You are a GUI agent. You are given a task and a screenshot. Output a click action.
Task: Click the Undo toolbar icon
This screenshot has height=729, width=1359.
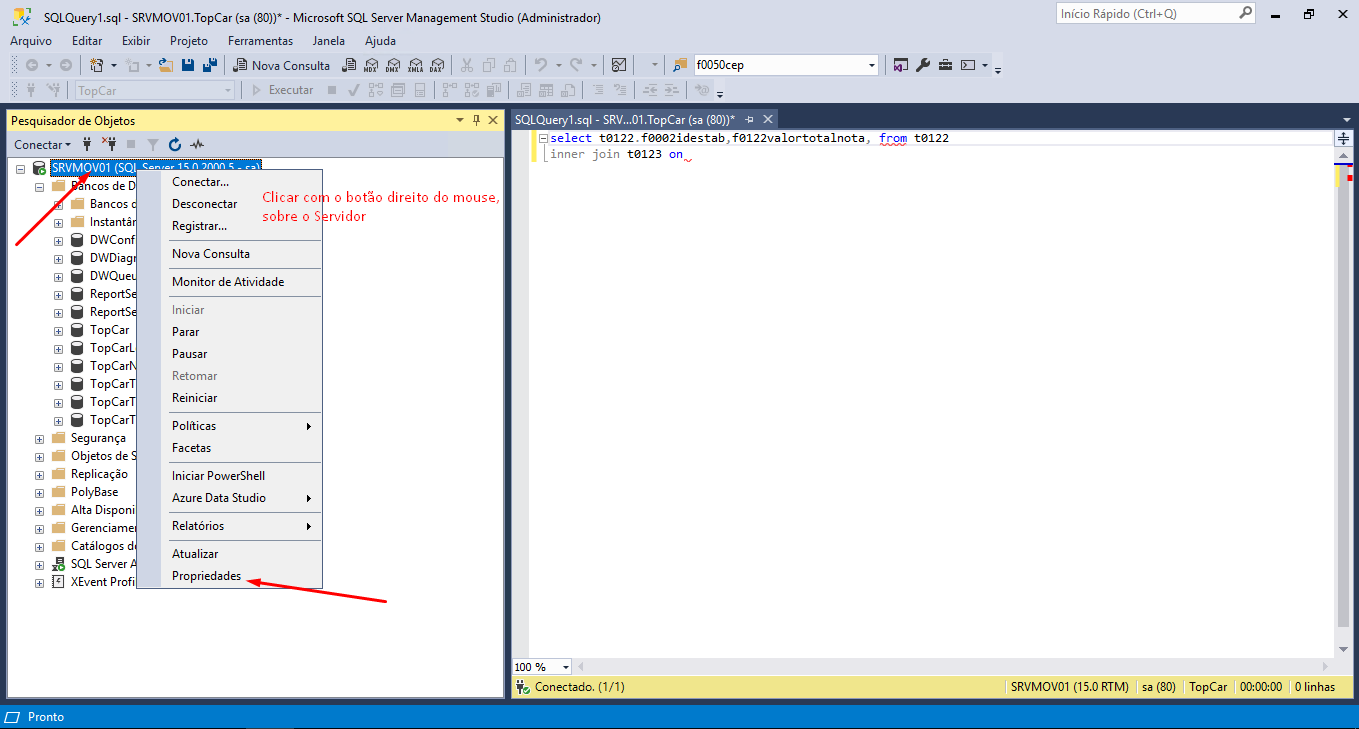click(x=541, y=65)
